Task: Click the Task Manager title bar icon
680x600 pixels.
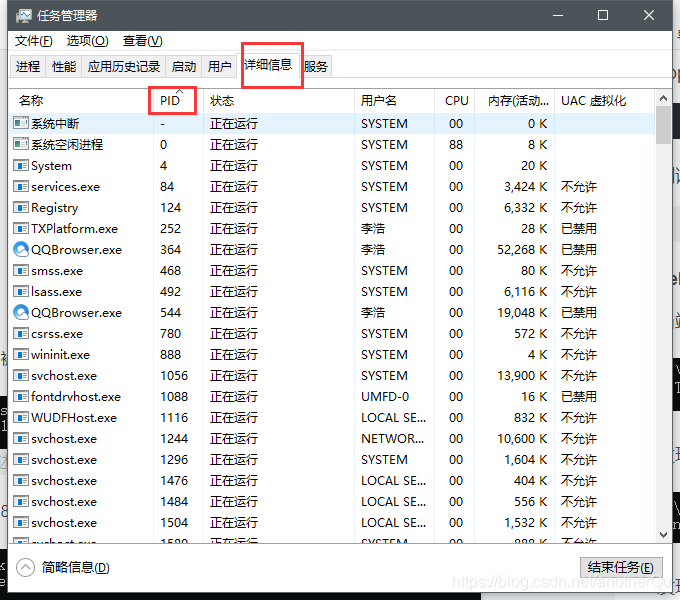Action: coord(23,16)
